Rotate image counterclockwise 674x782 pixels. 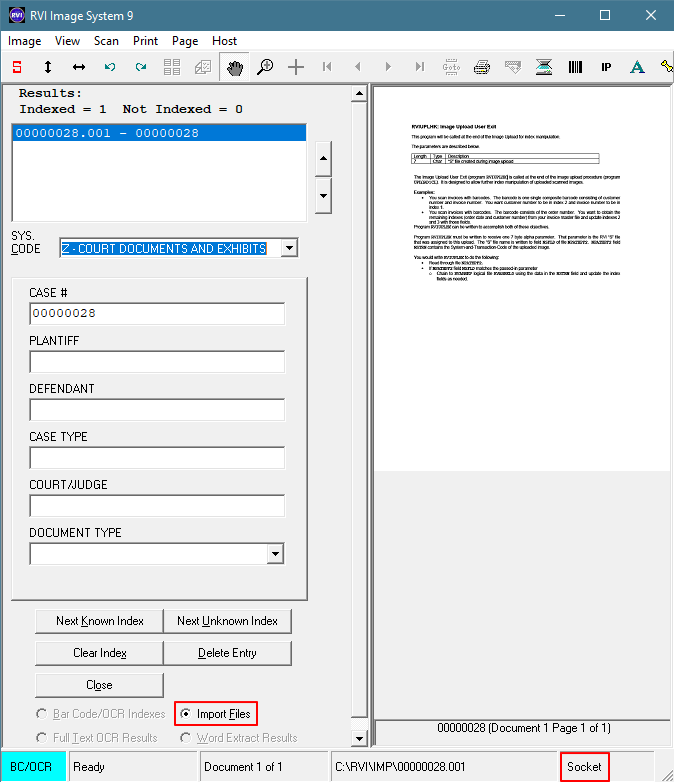110,67
